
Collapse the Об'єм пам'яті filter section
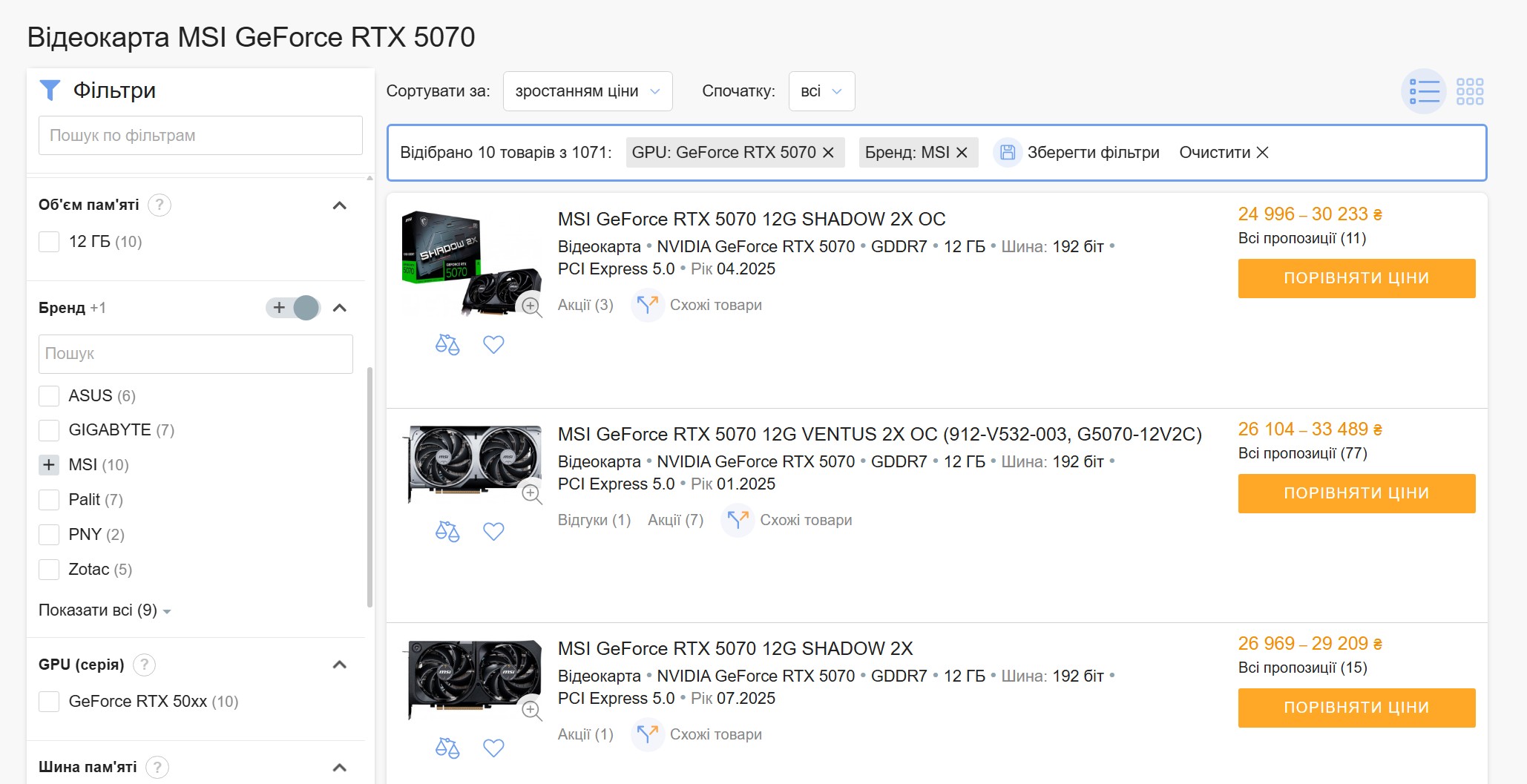(340, 205)
